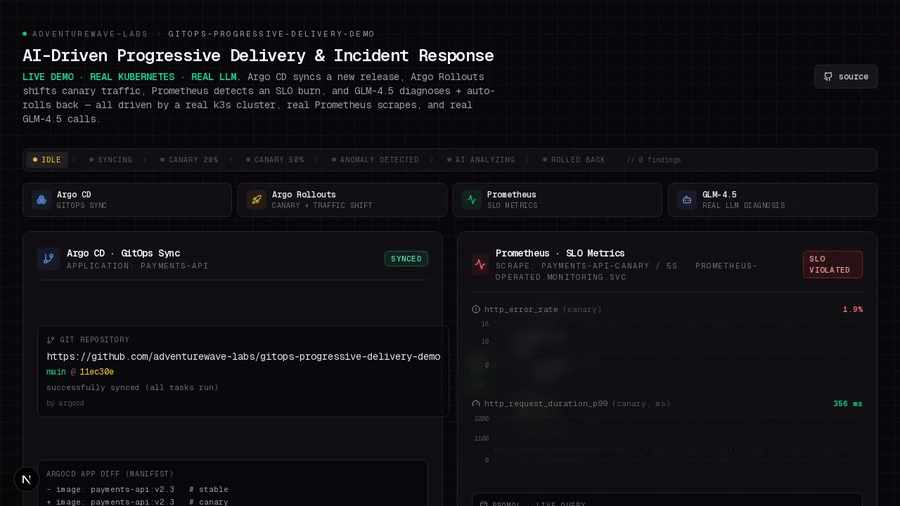Select the IDLE stage pill
900x506 pixels.
point(46,159)
